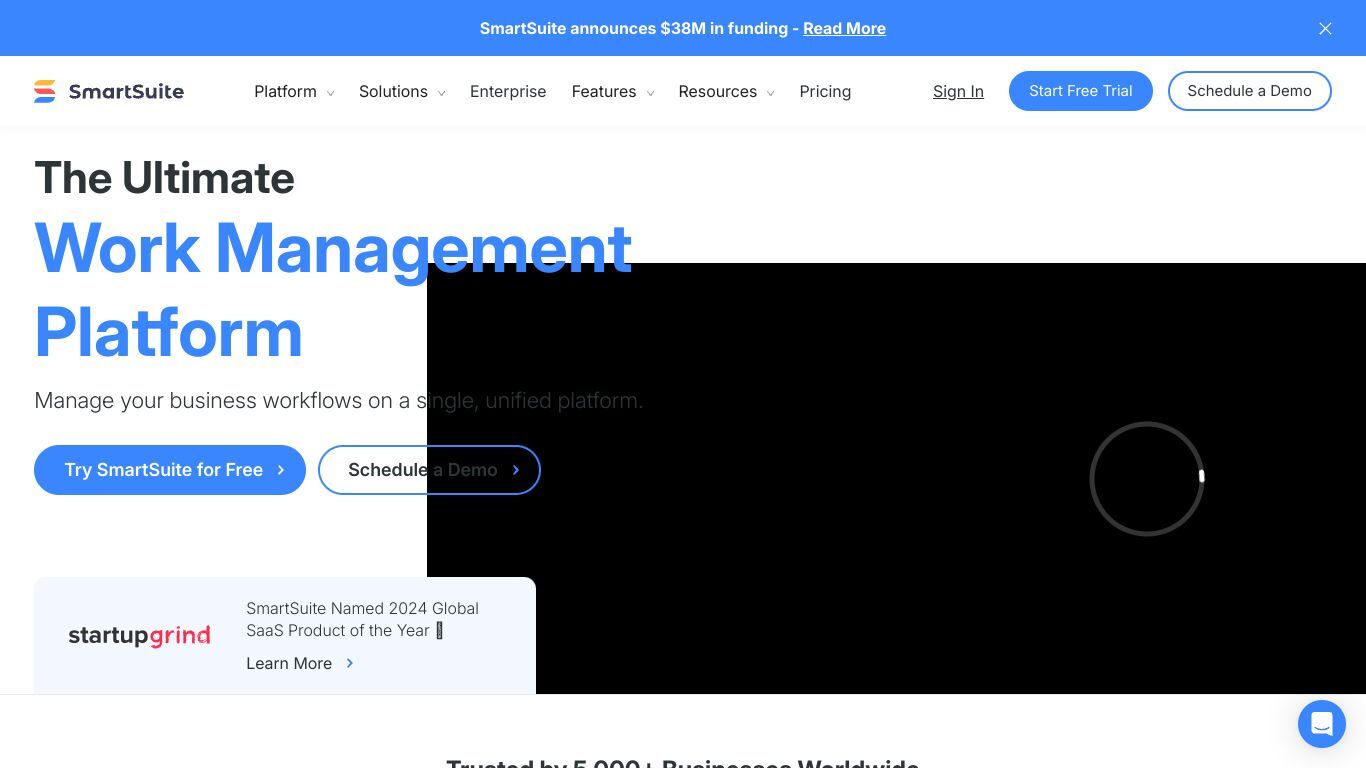
Task: Expand the Platform dropdown chevron
Action: (x=330, y=93)
